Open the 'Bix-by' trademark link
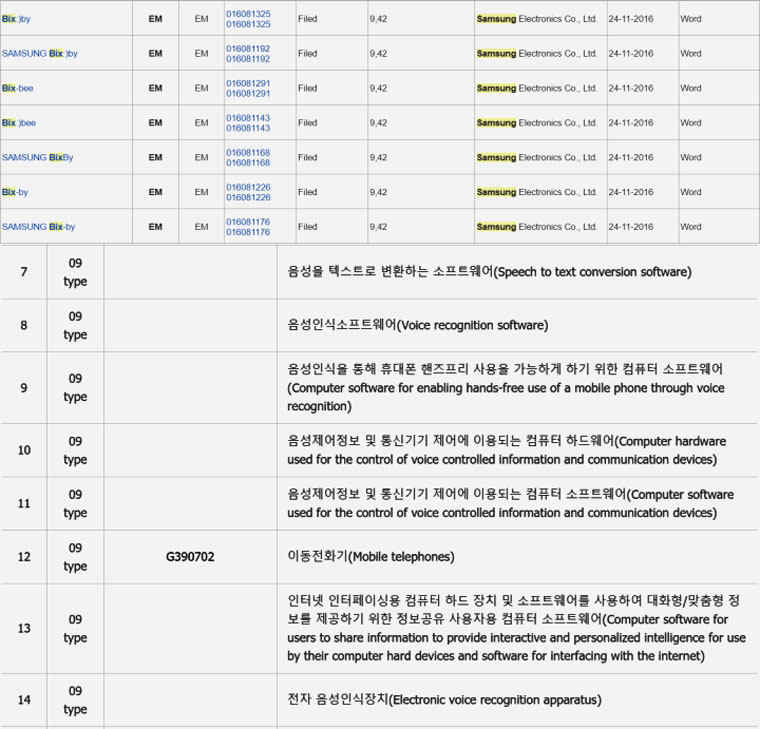The width and height of the screenshot is (760, 729). click(x=15, y=192)
